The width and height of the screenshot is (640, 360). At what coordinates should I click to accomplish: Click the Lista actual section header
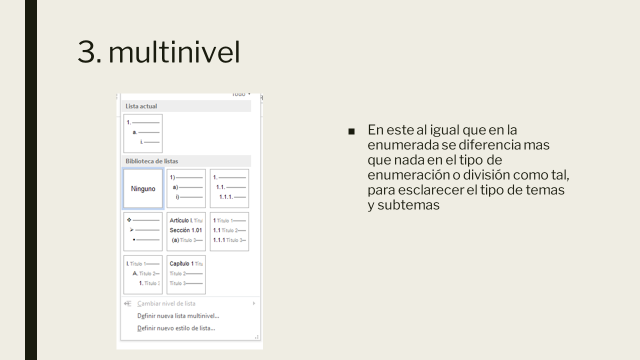[x=186, y=106]
